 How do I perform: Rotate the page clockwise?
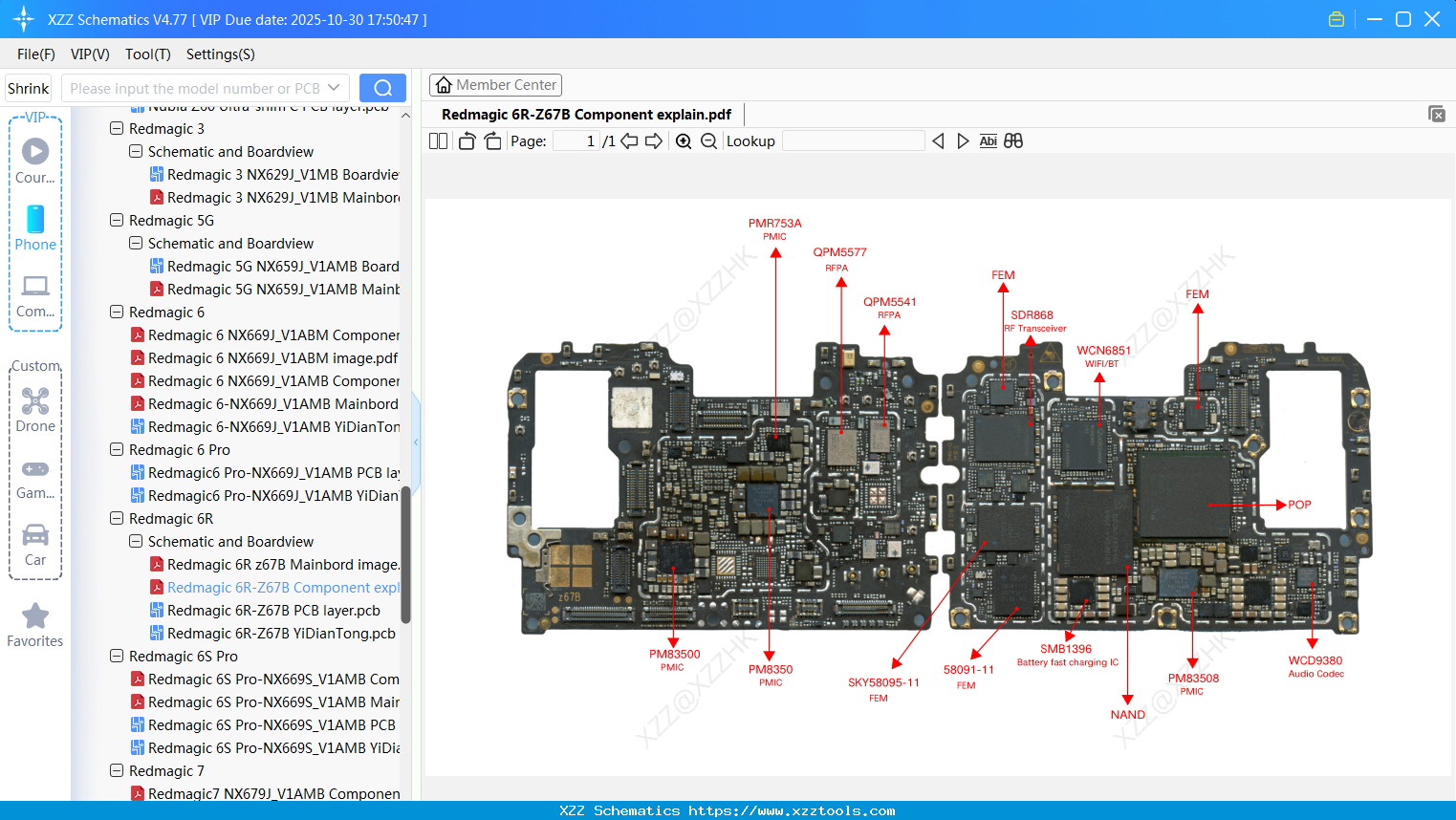pyautogui.click(x=491, y=140)
